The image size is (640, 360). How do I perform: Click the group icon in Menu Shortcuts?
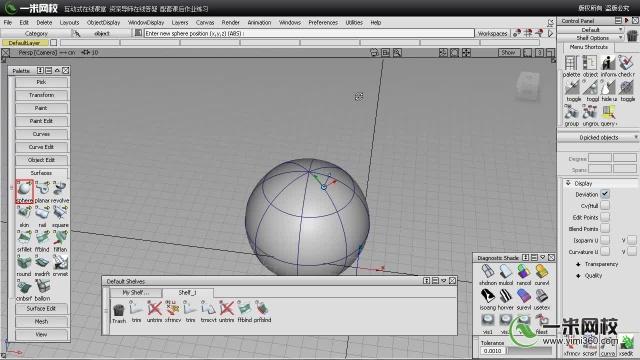pos(571,116)
